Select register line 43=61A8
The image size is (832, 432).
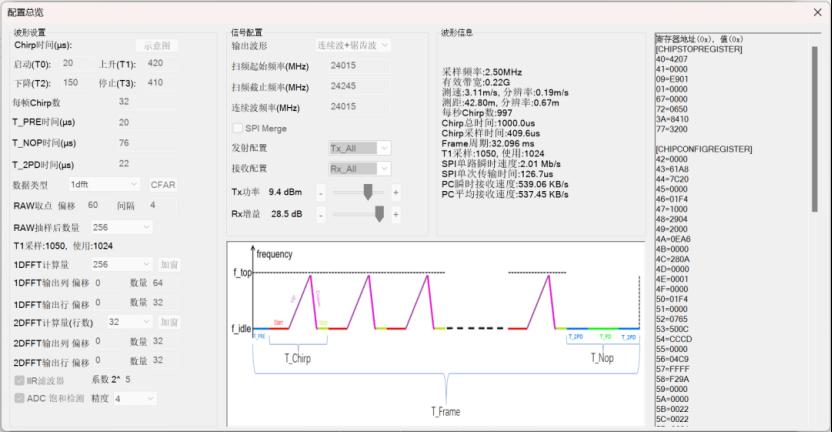tap(672, 169)
